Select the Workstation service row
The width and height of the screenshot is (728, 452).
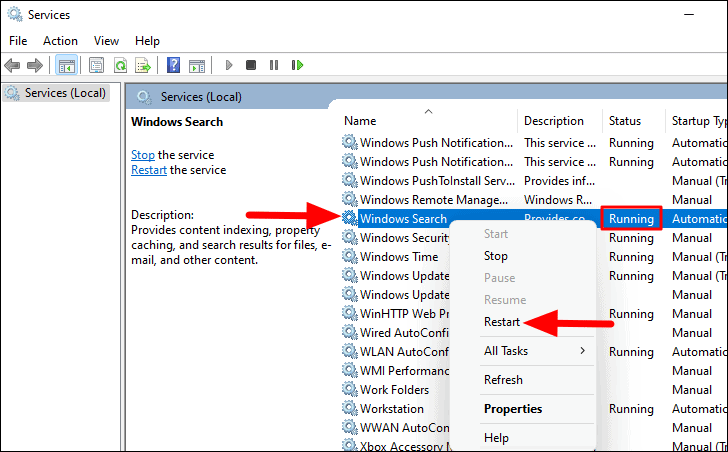[391, 409]
